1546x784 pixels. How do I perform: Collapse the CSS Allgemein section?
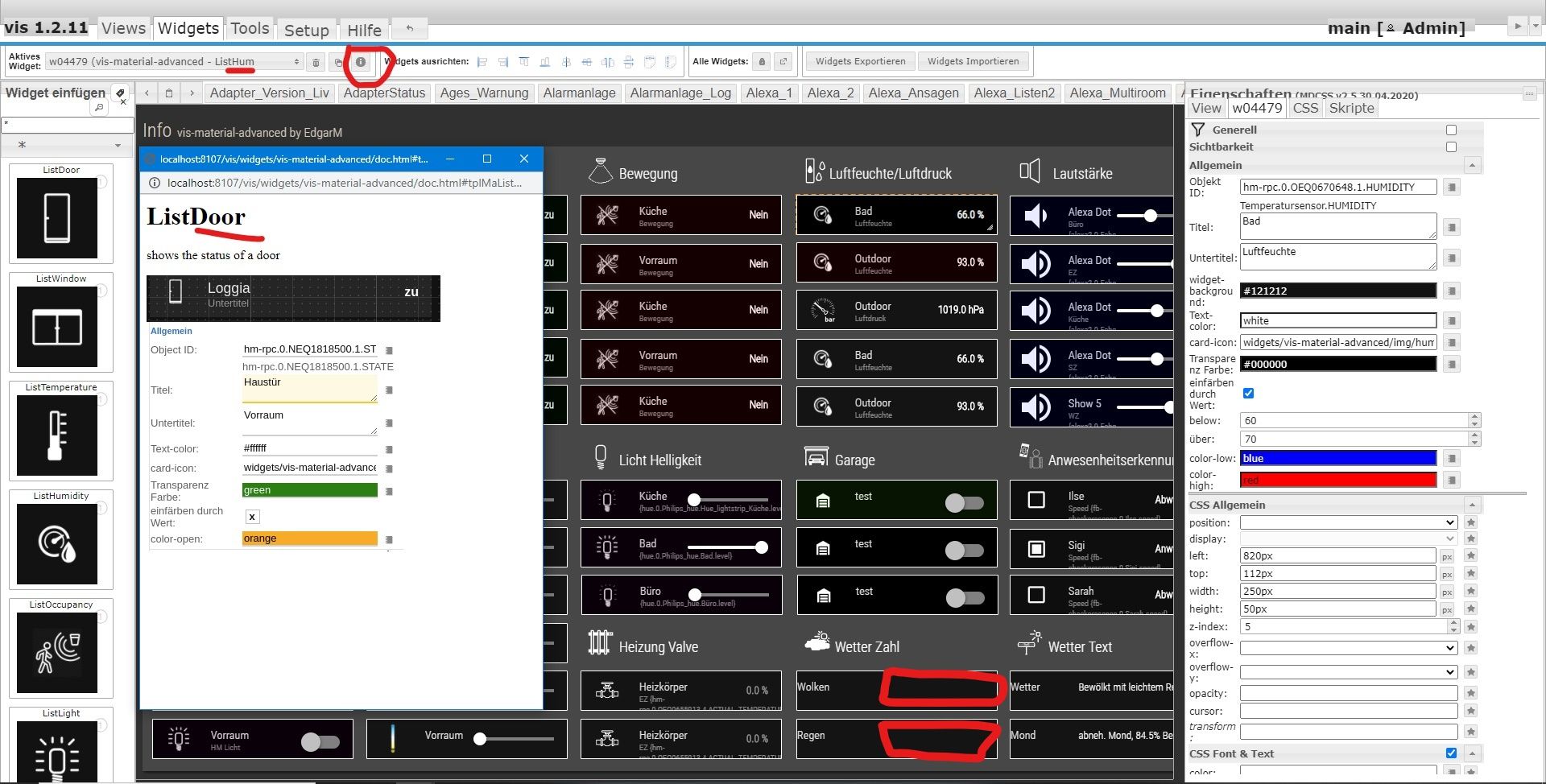[1472, 505]
